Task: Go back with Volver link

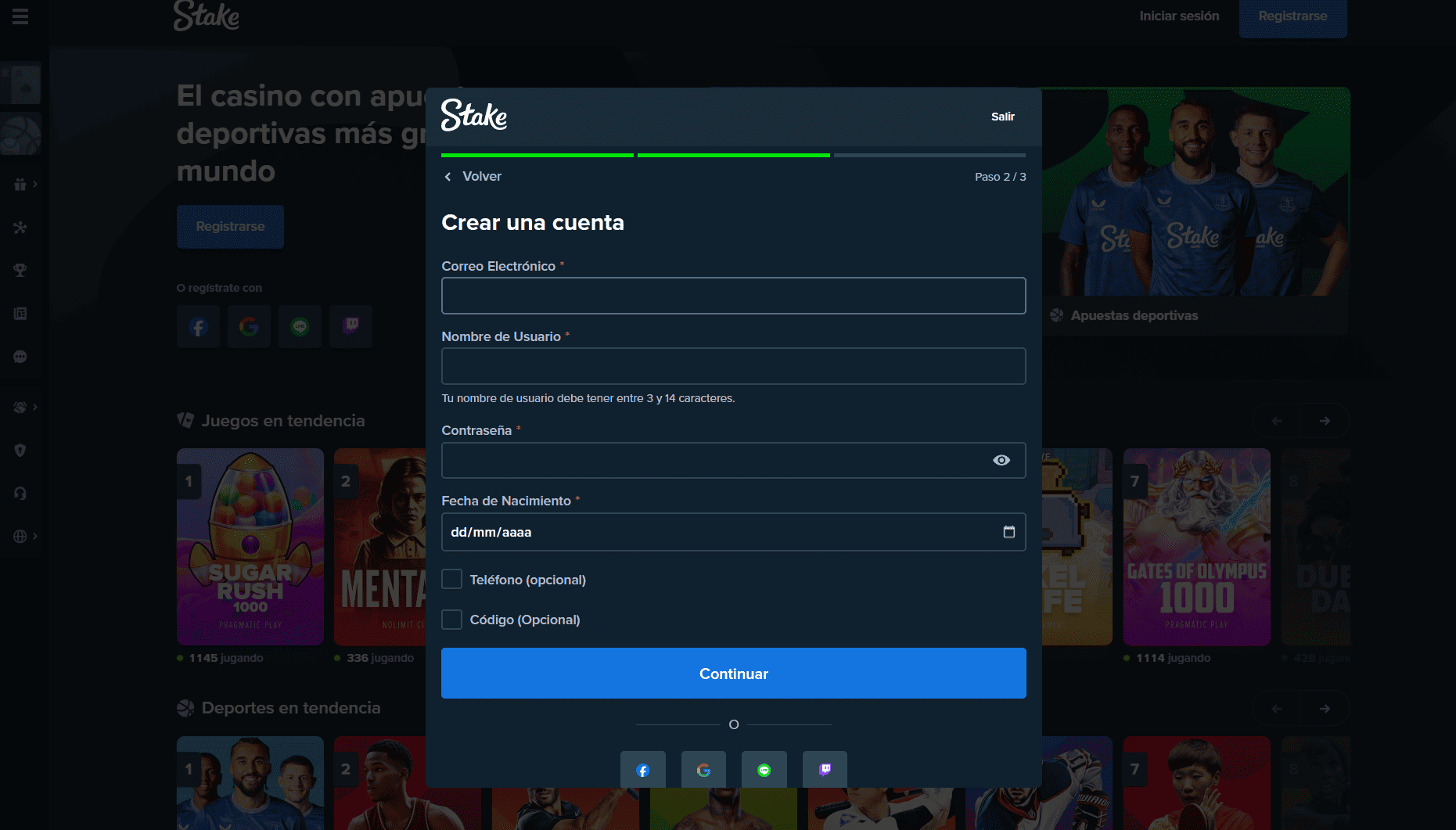Action: coord(473,177)
